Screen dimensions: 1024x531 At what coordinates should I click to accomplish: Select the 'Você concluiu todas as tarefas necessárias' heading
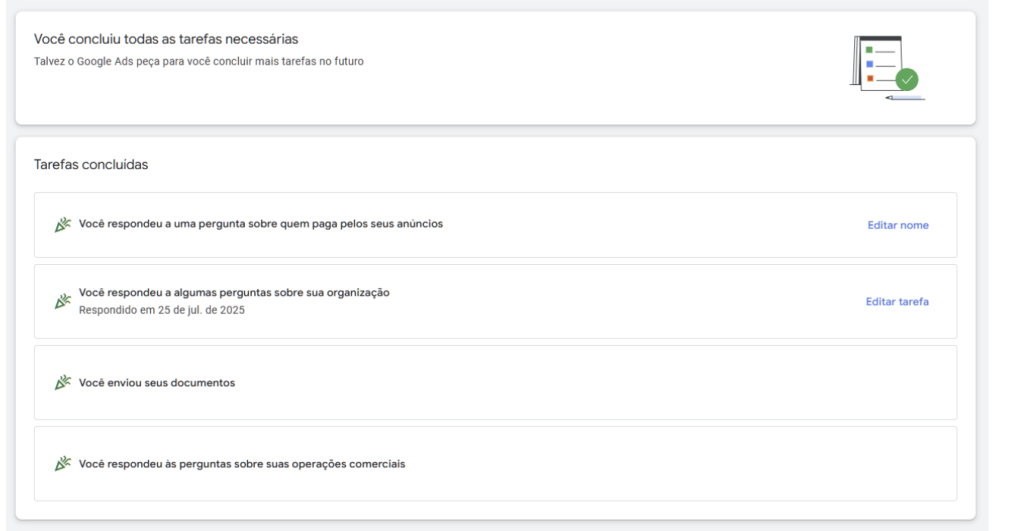166,39
